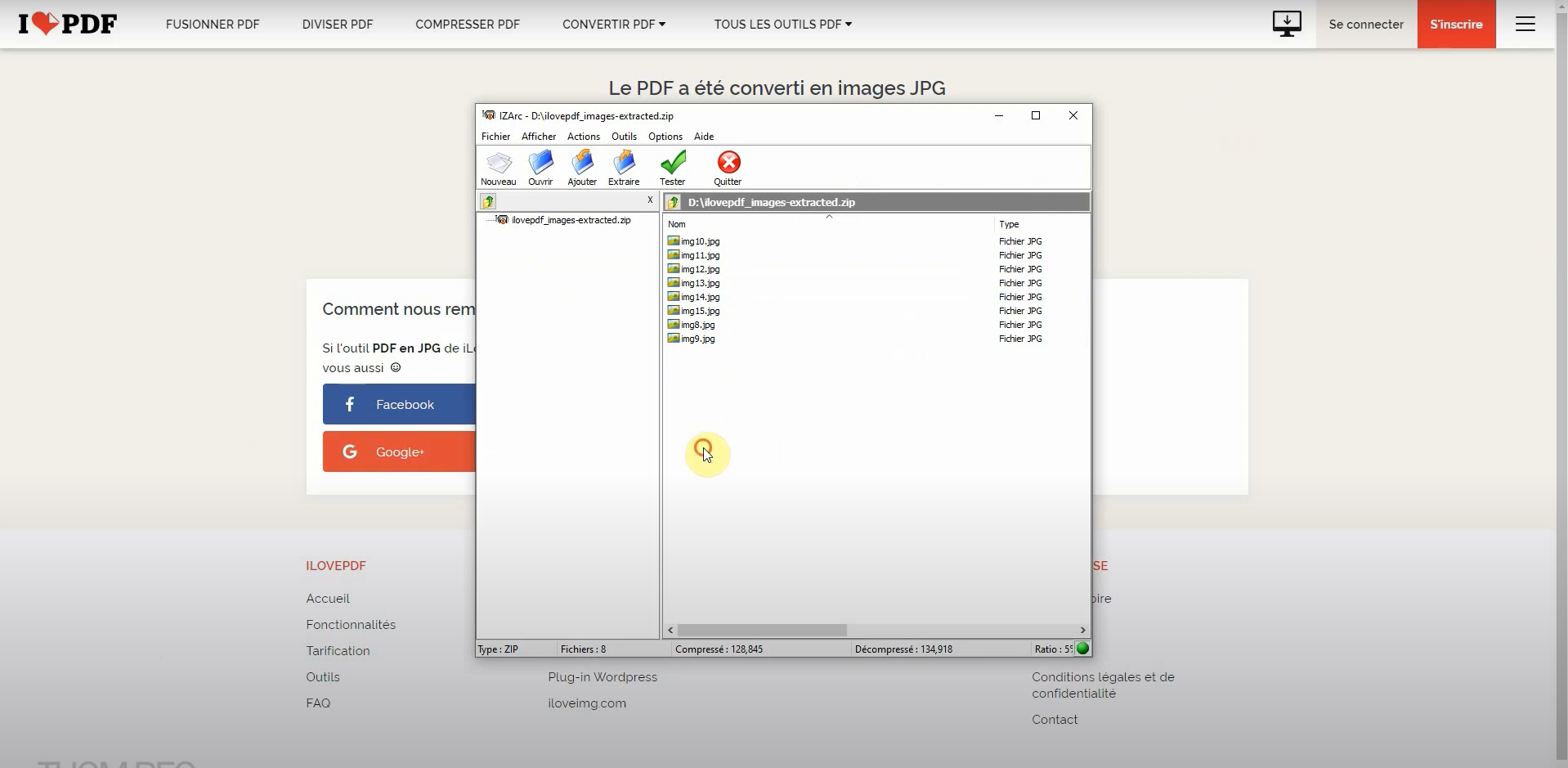1568x768 pixels.
Task: Expand the TOUS LES OUTILS PDF dropdown
Action: (783, 25)
